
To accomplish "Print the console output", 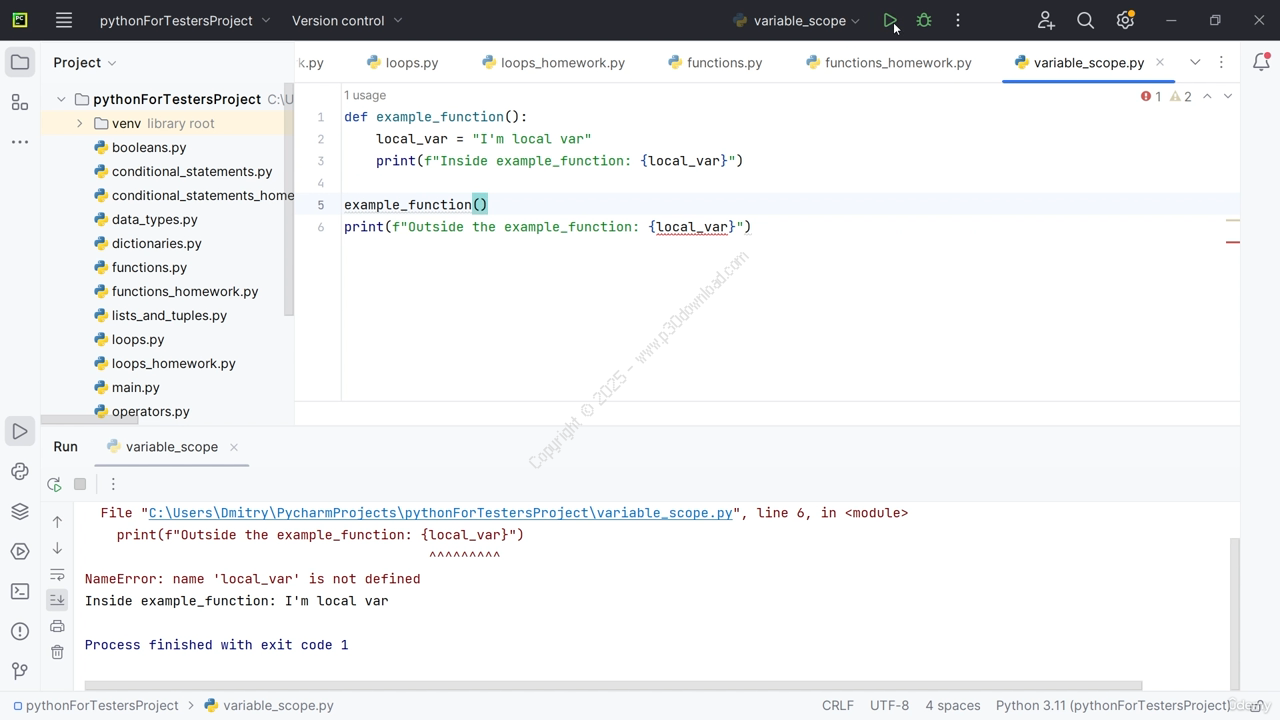I will click(57, 626).
